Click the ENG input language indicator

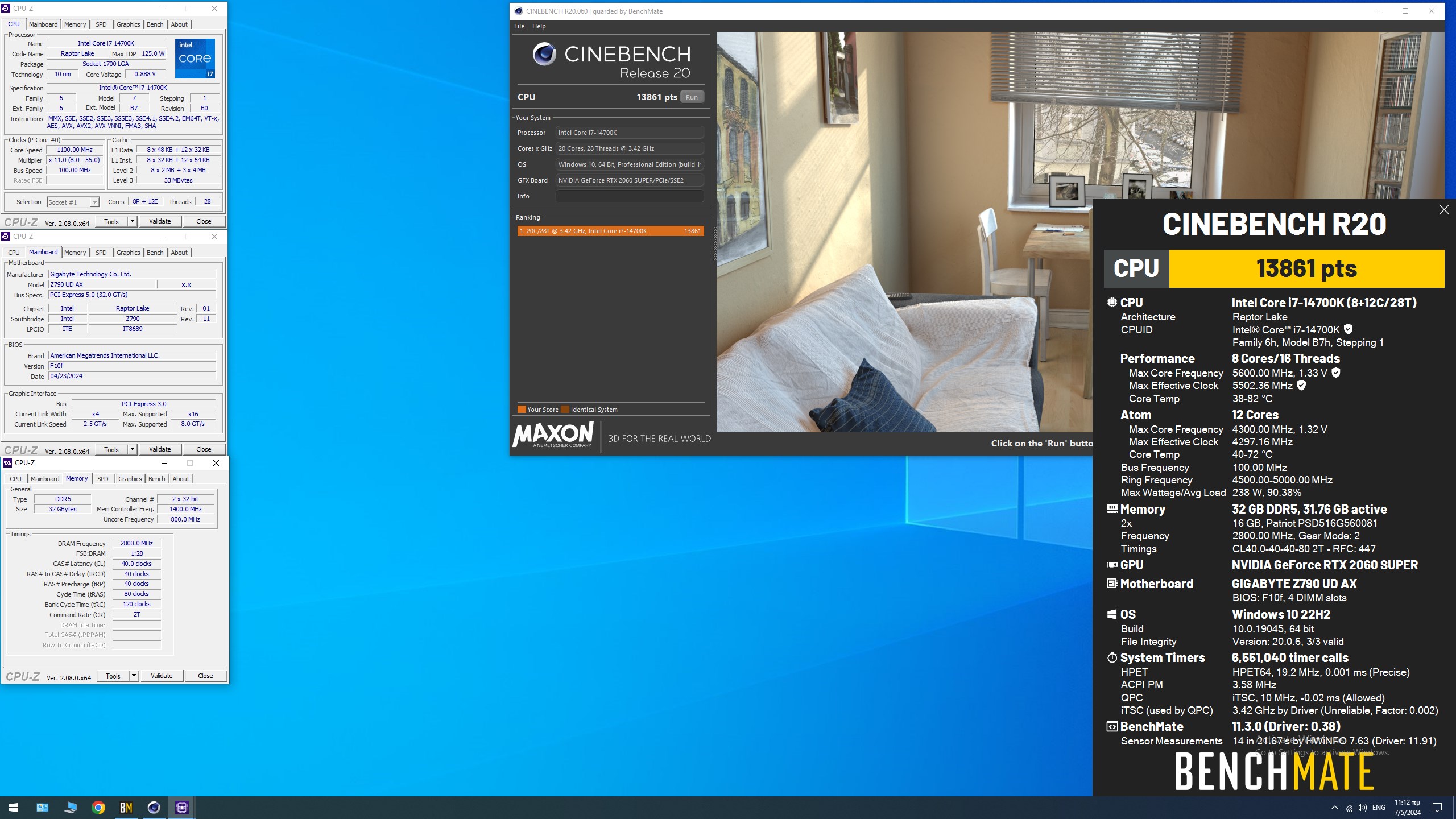(x=1379, y=808)
